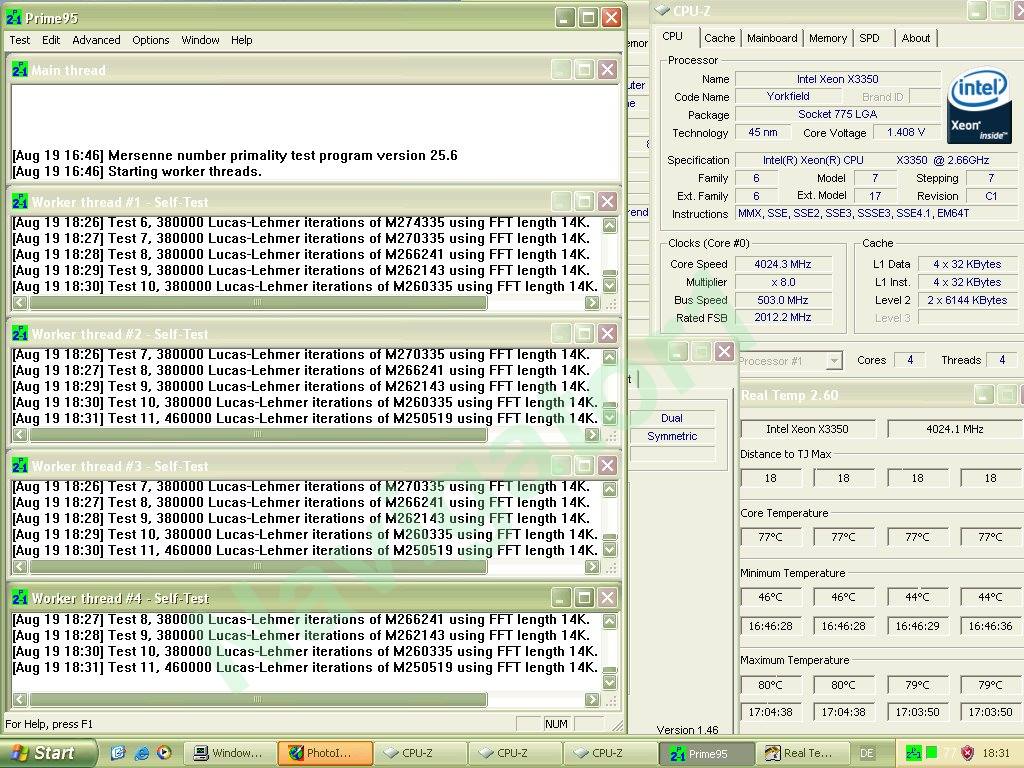The height and width of the screenshot is (768, 1024).
Task: Switch to the Prime95 taskbar button
Action: [706, 753]
